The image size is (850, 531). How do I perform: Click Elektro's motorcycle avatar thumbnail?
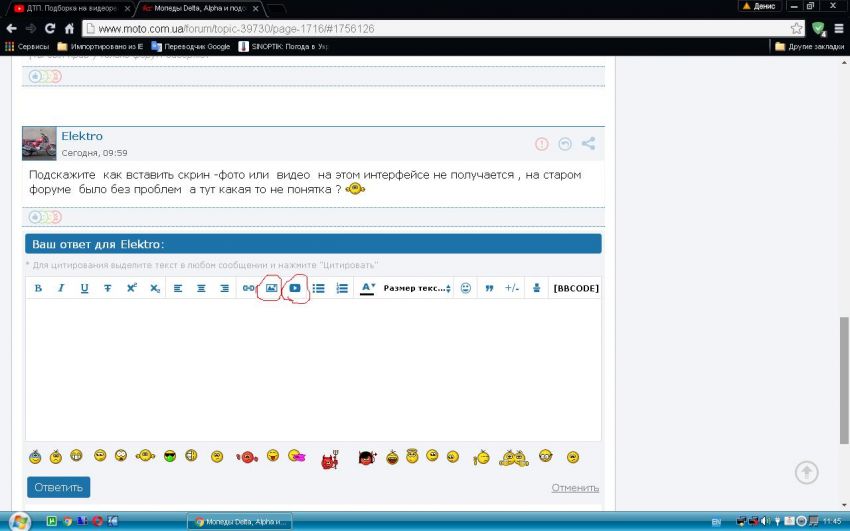tap(39, 144)
